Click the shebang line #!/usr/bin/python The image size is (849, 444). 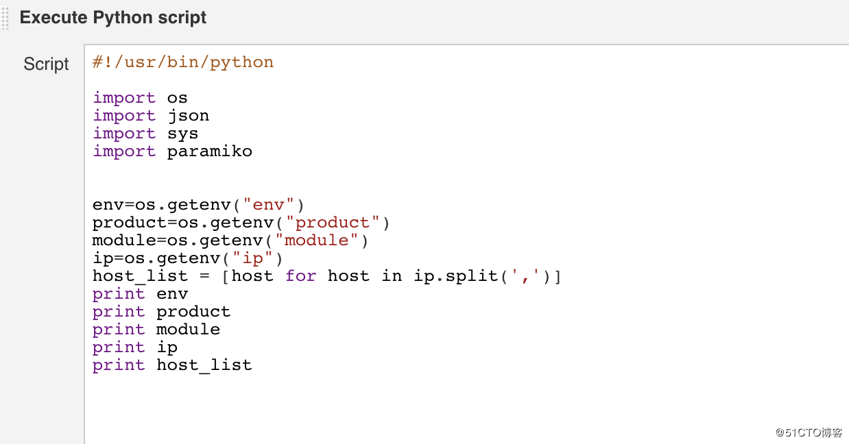(x=183, y=62)
